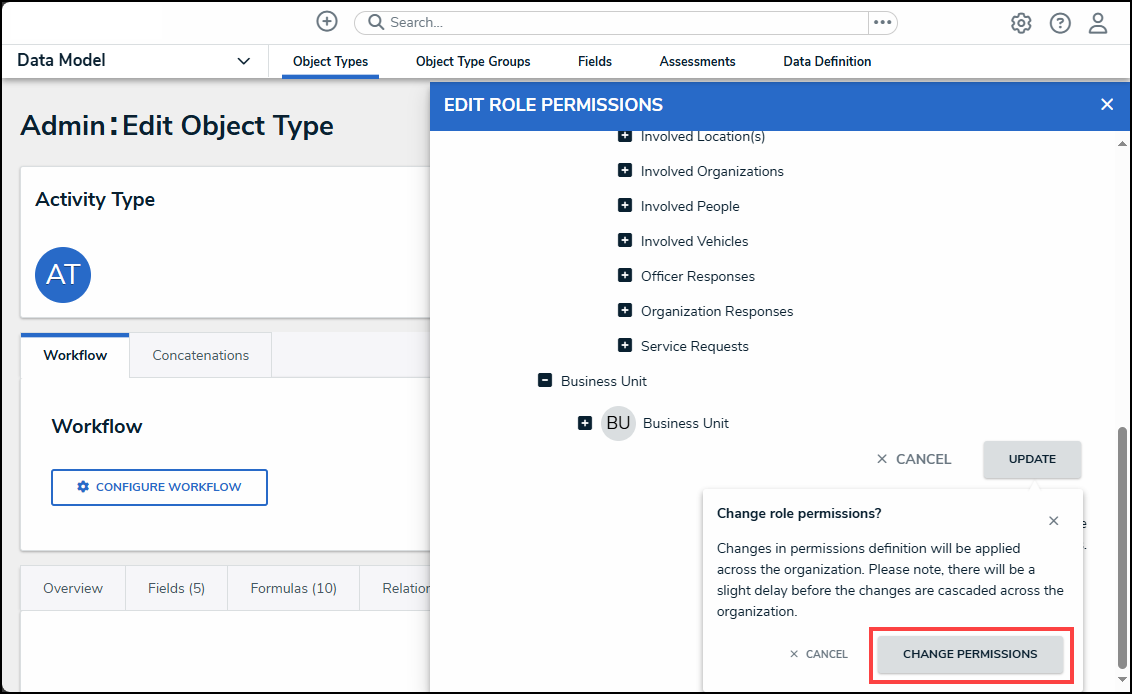Collapse the Business Unit group

pyautogui.click(x=545, y=381)
